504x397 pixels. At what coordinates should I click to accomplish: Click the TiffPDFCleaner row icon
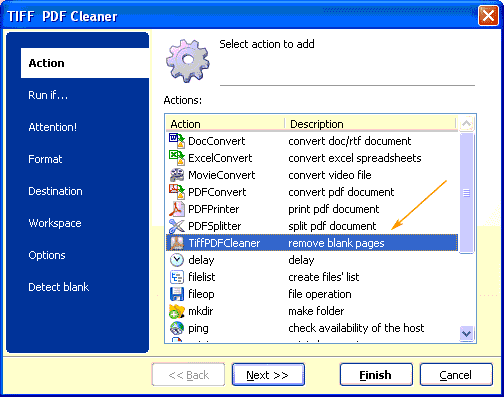tap(177, 243)
